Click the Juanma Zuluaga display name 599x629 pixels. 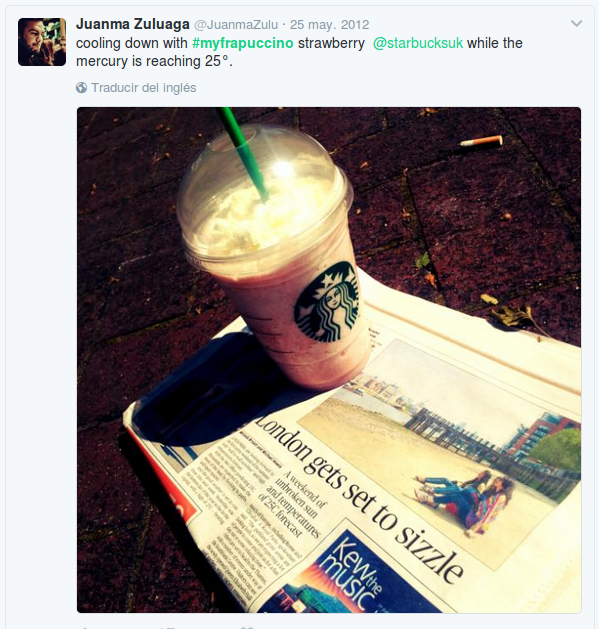click(x=133, y=24)
